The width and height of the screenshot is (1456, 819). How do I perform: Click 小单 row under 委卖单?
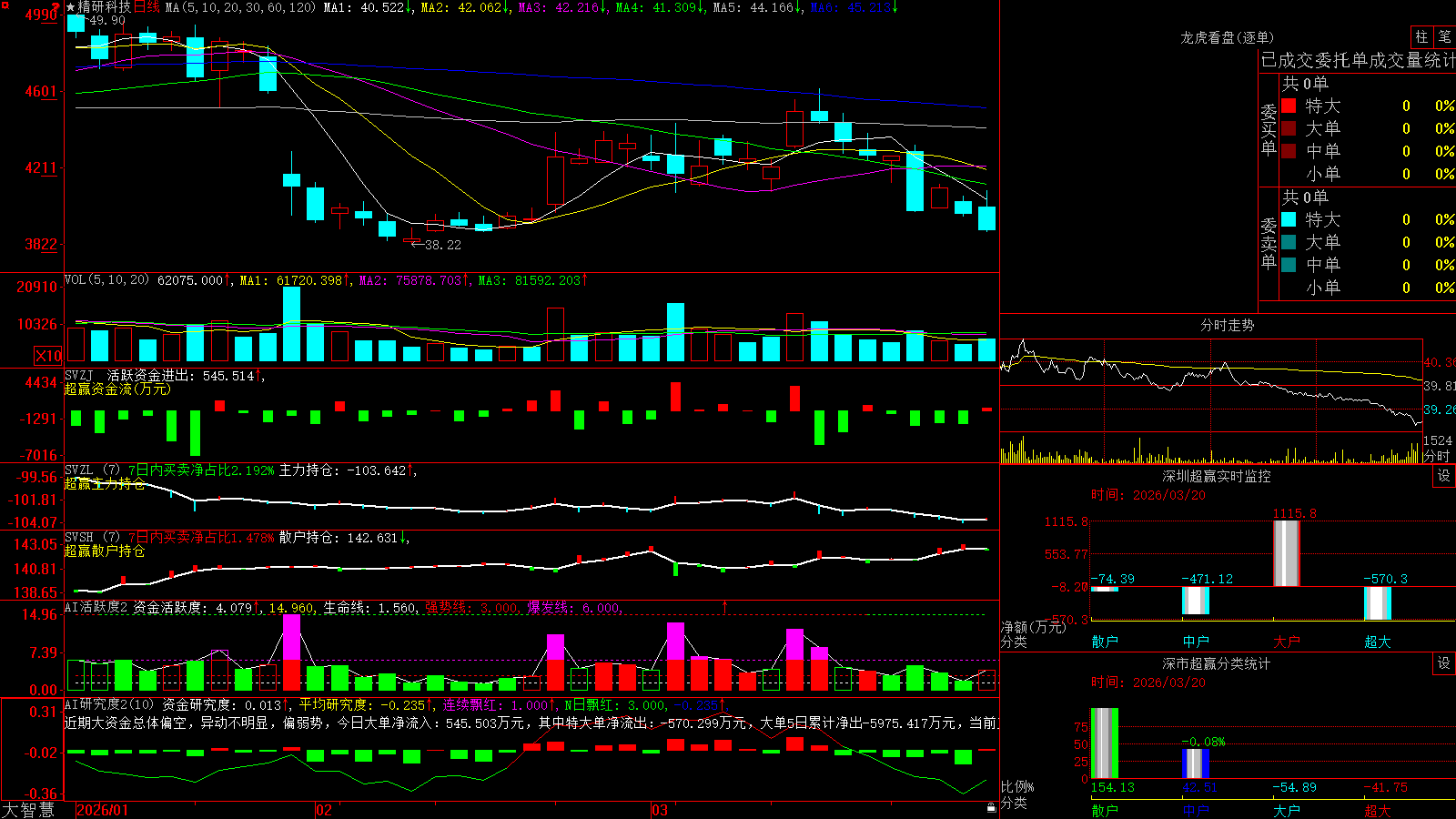coord(1368,288)
